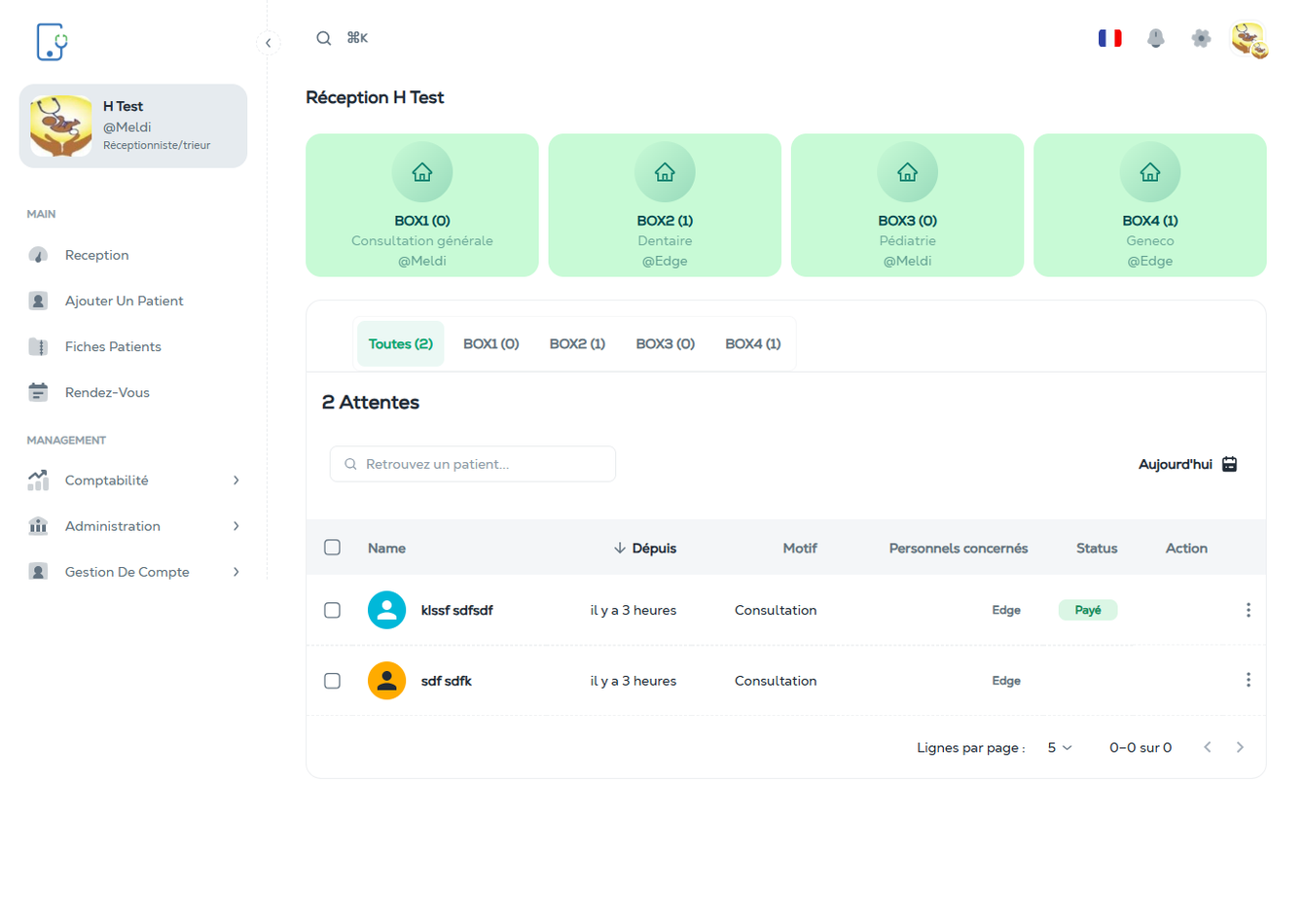Check the box for sdf sdfk

pos(332,681)
